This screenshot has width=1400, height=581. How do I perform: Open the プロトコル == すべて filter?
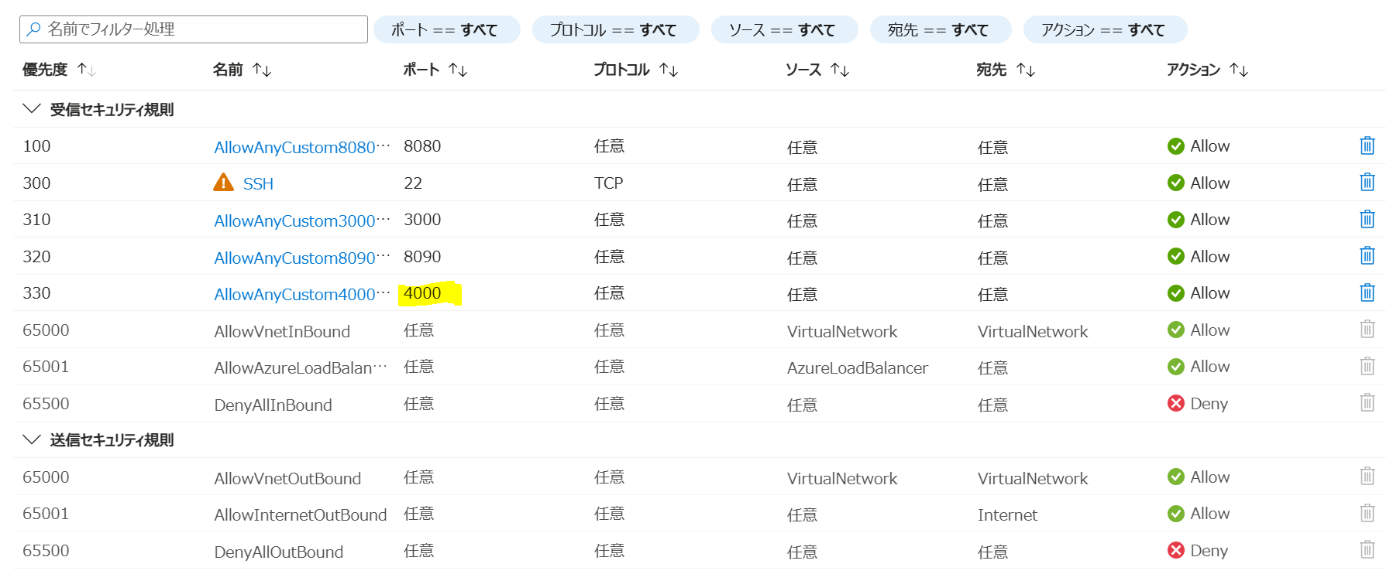point(615,29)
